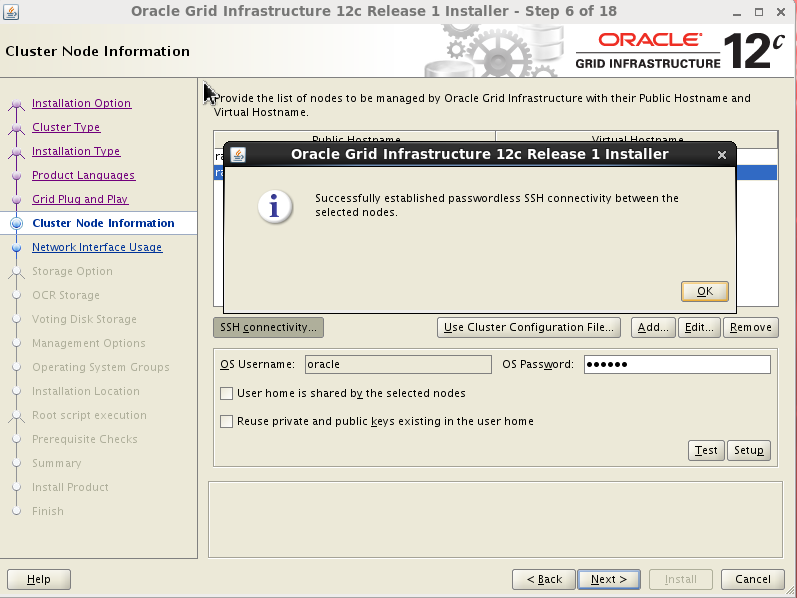
Task: Click the blue information icon in dialog
Action: click(x=274, y=207)
